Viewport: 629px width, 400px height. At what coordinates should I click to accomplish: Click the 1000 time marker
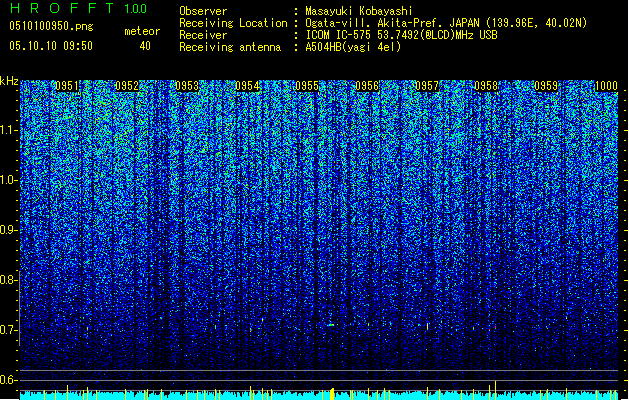click(606, 86)
